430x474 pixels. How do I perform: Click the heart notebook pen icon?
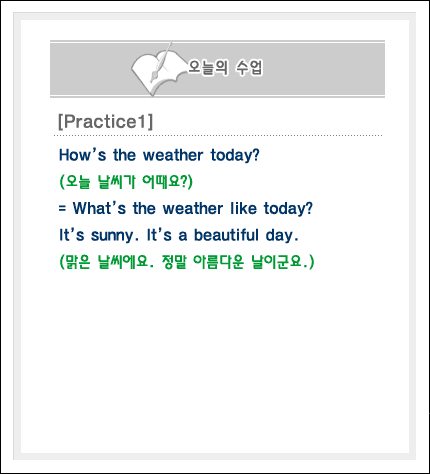point(158,69)
